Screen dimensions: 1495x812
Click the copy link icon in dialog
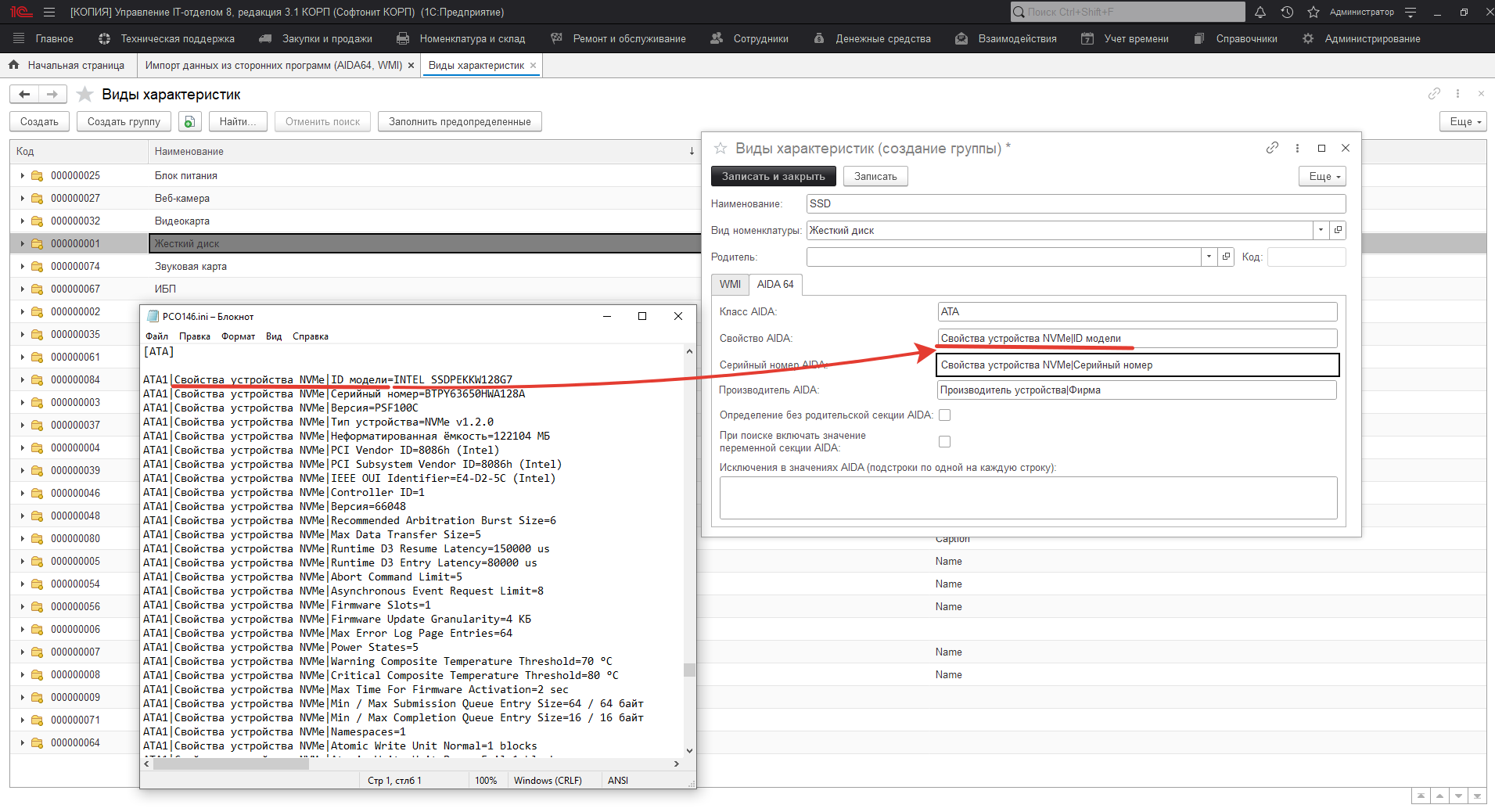coord(1272,148)
